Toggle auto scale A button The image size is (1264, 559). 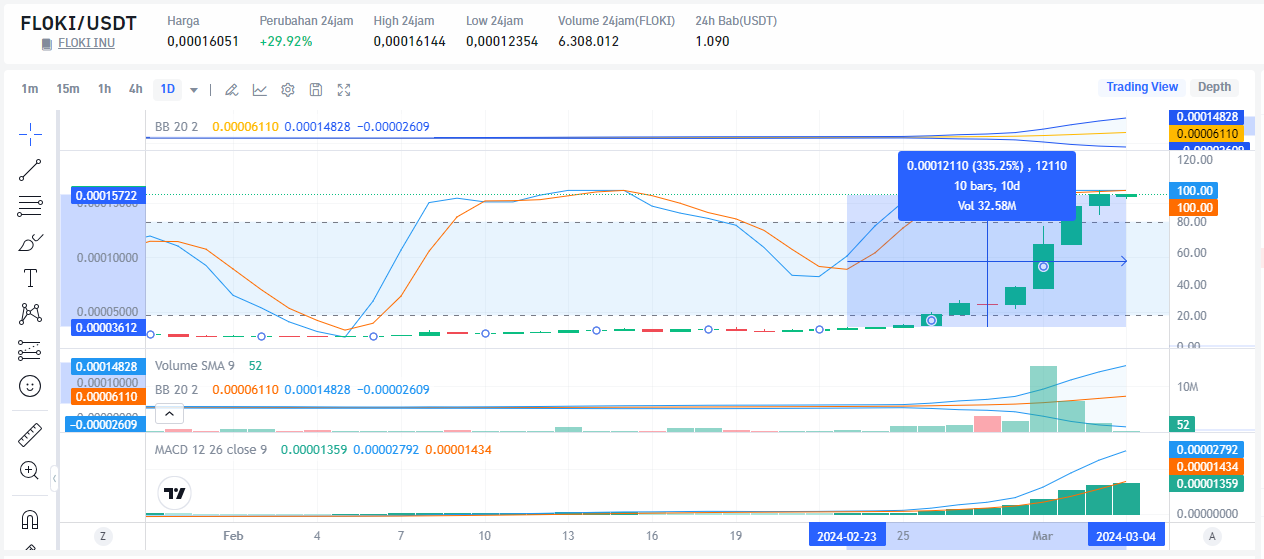(x=1212, y=536)
